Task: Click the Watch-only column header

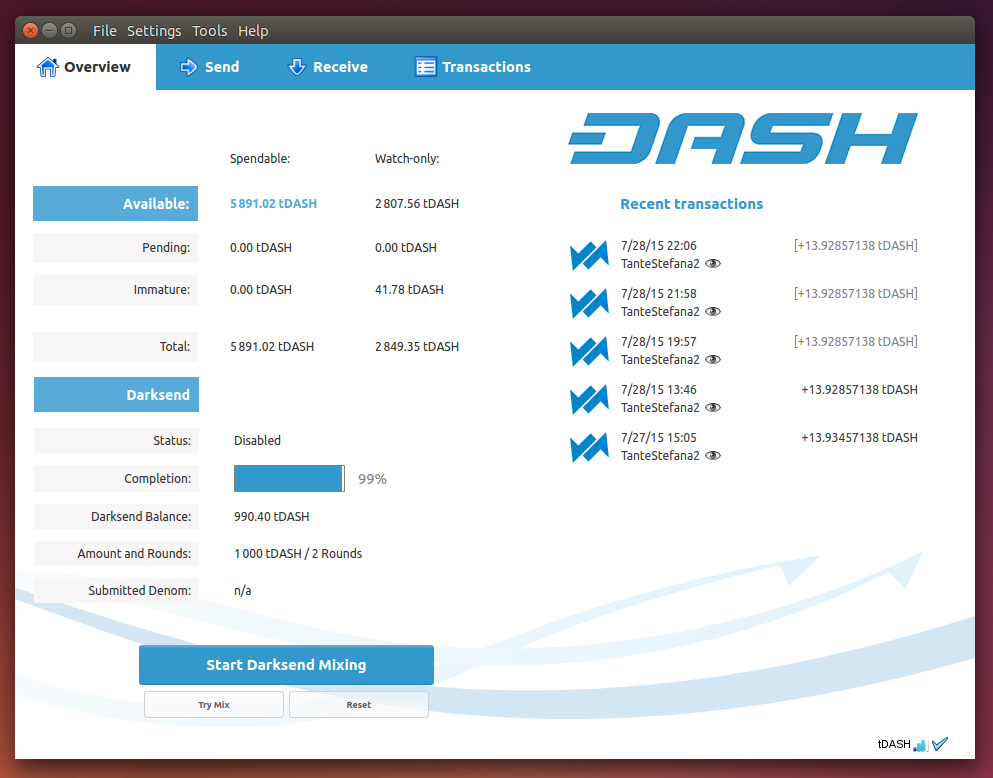Action: pos(407,159)
